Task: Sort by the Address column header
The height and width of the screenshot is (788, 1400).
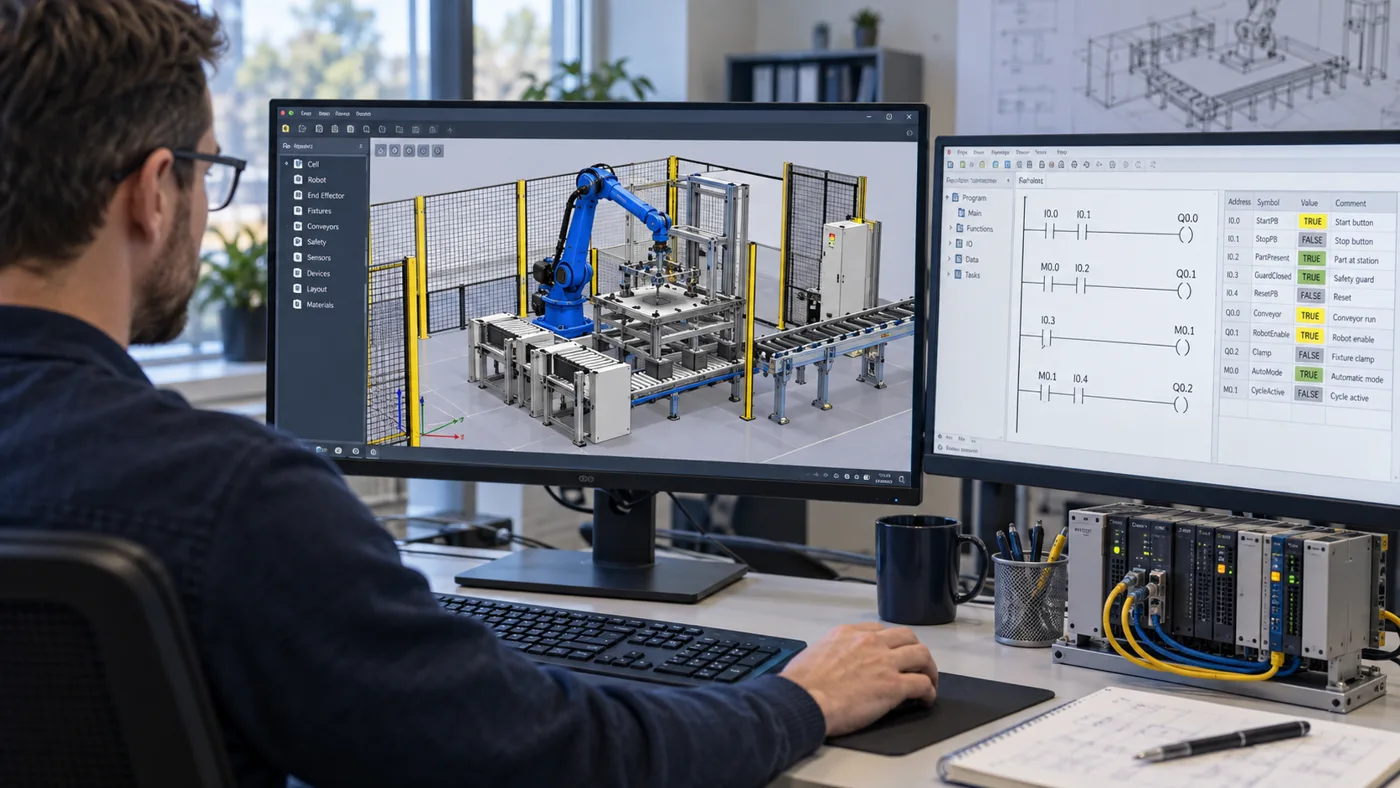Action: pos(1240,202)
